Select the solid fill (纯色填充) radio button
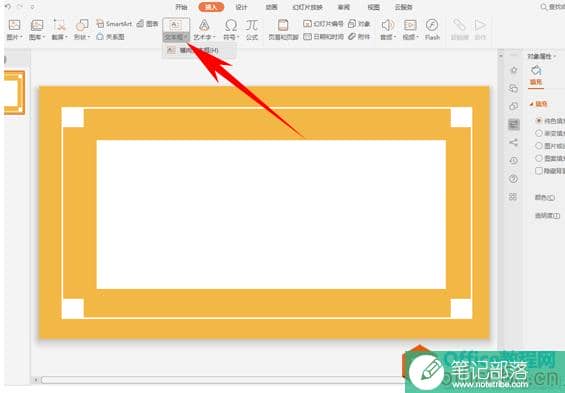The height and width of the screenshot is (393, 565). tap(539, 121)
